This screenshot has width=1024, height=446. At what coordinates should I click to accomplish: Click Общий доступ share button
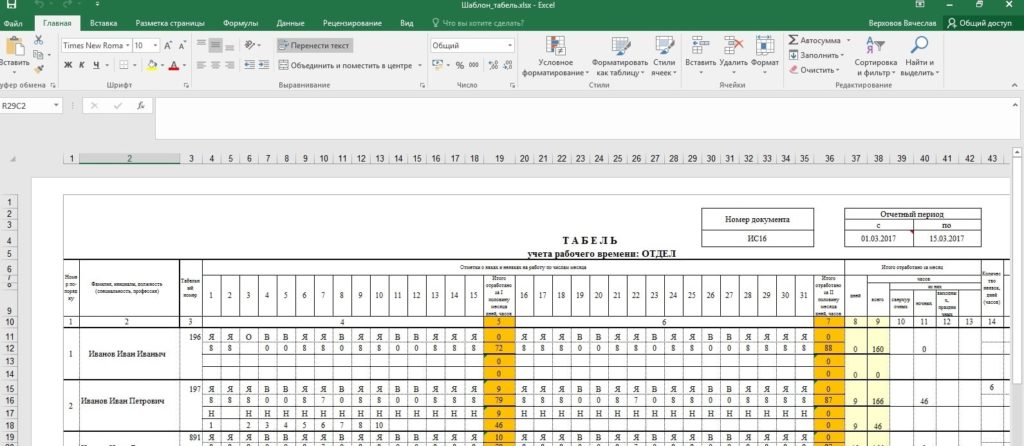[x=980, y=24]
